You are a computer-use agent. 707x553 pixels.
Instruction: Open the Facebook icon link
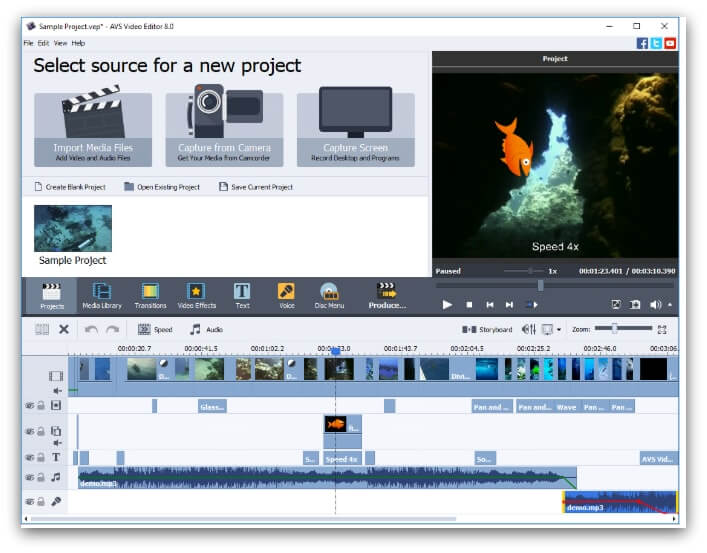point(642,43)
